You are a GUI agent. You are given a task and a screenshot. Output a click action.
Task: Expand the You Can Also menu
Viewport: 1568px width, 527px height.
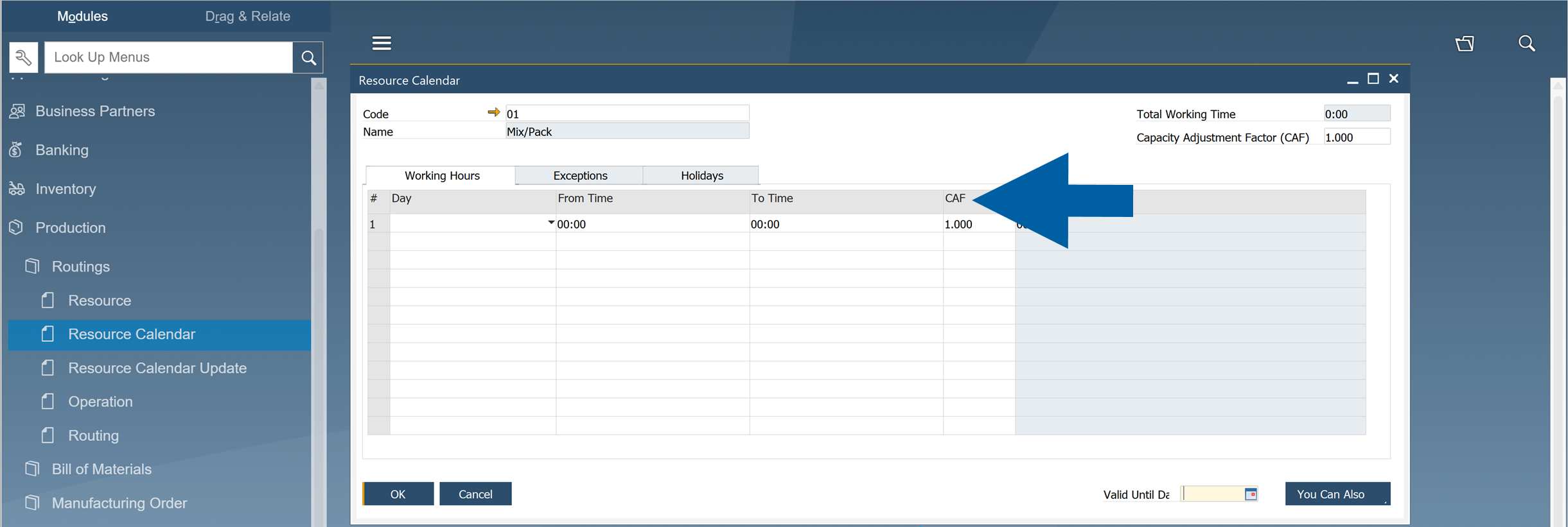1337,494
